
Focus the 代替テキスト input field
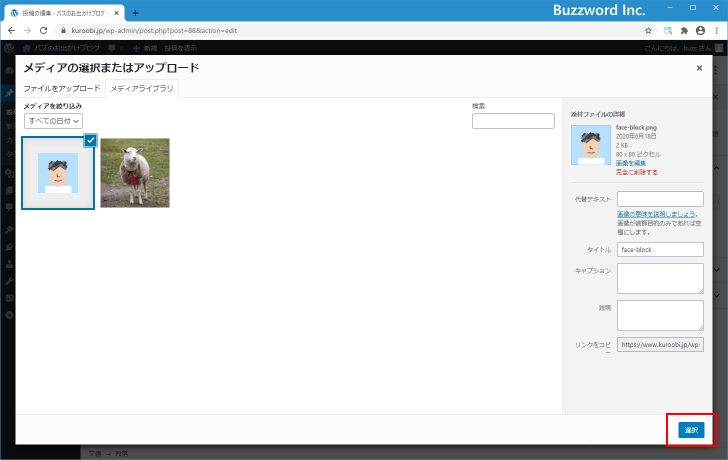coord(660,199)
